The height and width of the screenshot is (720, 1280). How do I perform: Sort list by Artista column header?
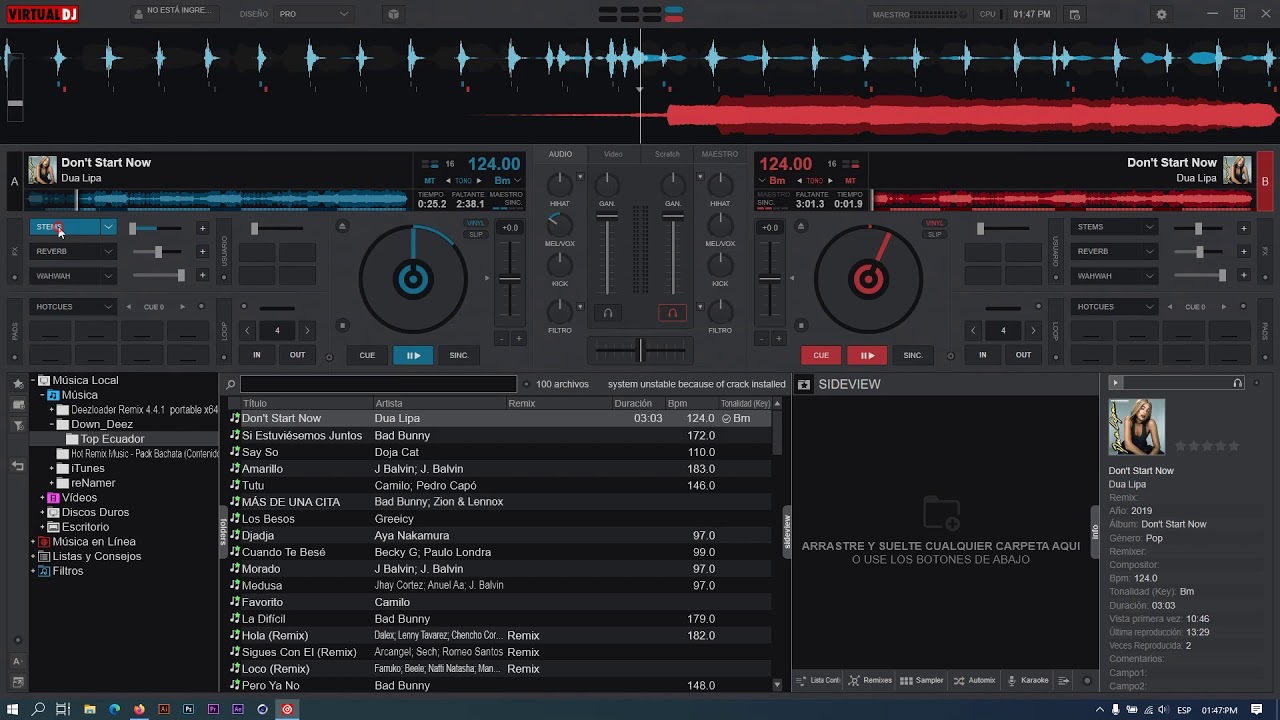point(439,403)
